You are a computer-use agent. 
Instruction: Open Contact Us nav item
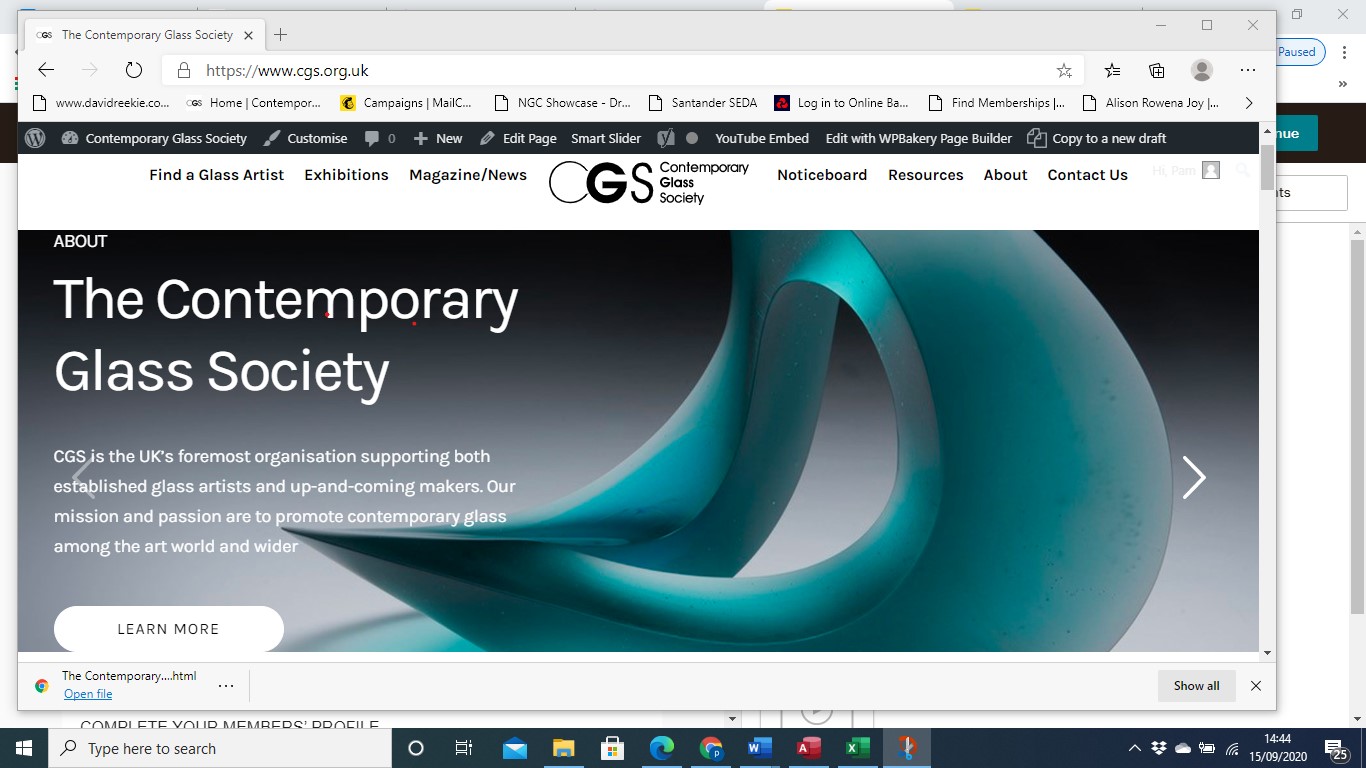point(1087,175)
